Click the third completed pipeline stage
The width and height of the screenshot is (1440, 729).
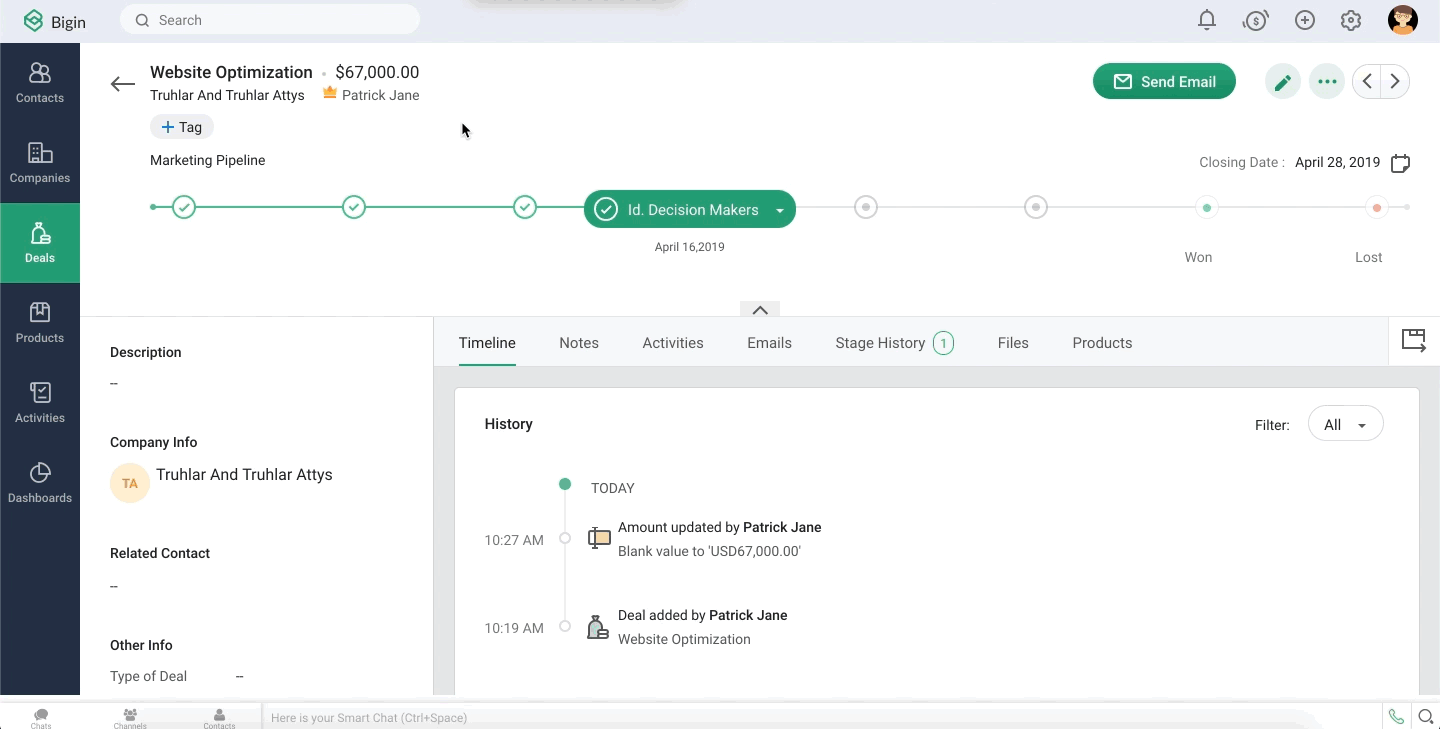[525, 207]
